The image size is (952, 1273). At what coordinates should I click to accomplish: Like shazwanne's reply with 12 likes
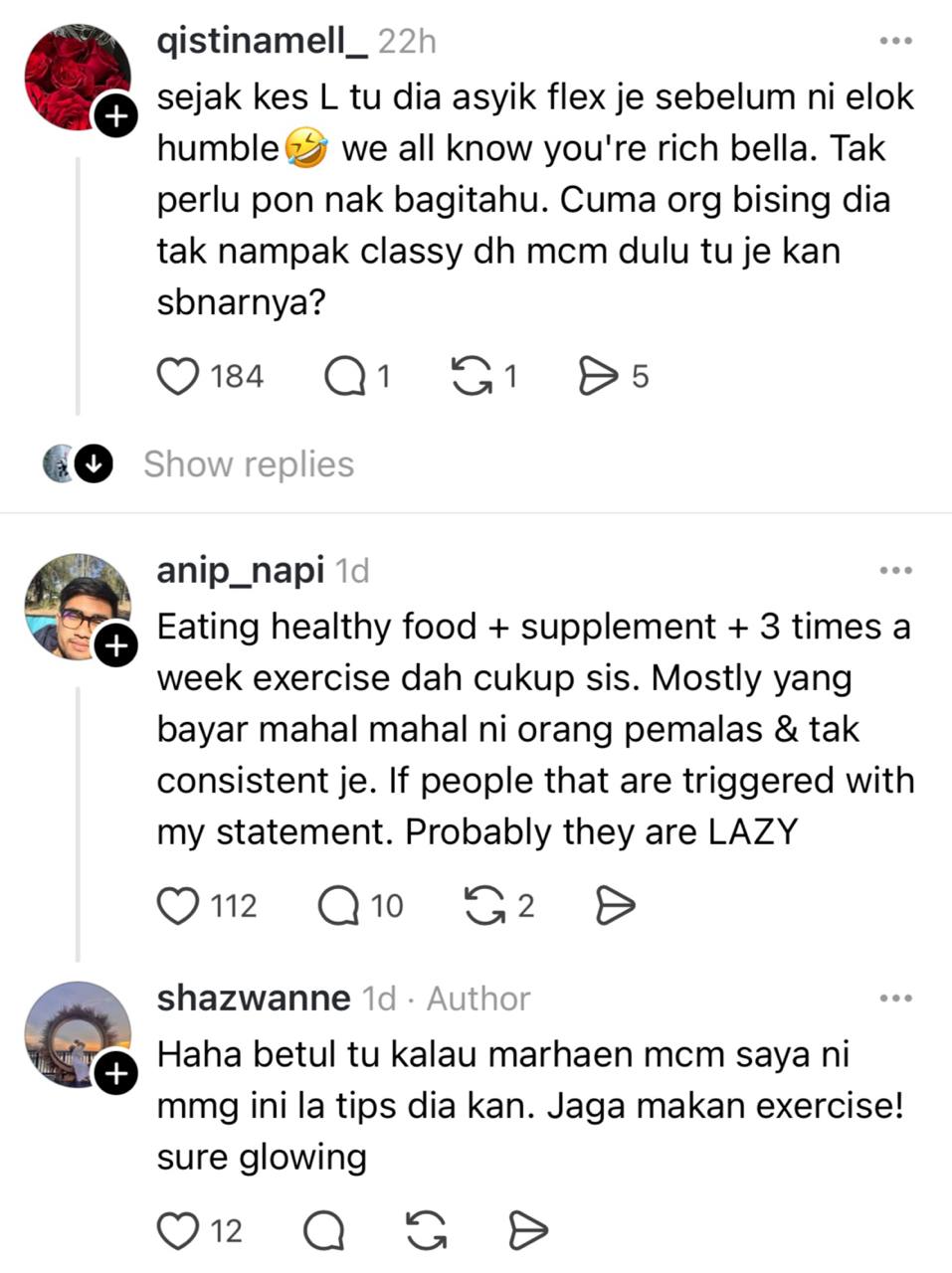179,1231
